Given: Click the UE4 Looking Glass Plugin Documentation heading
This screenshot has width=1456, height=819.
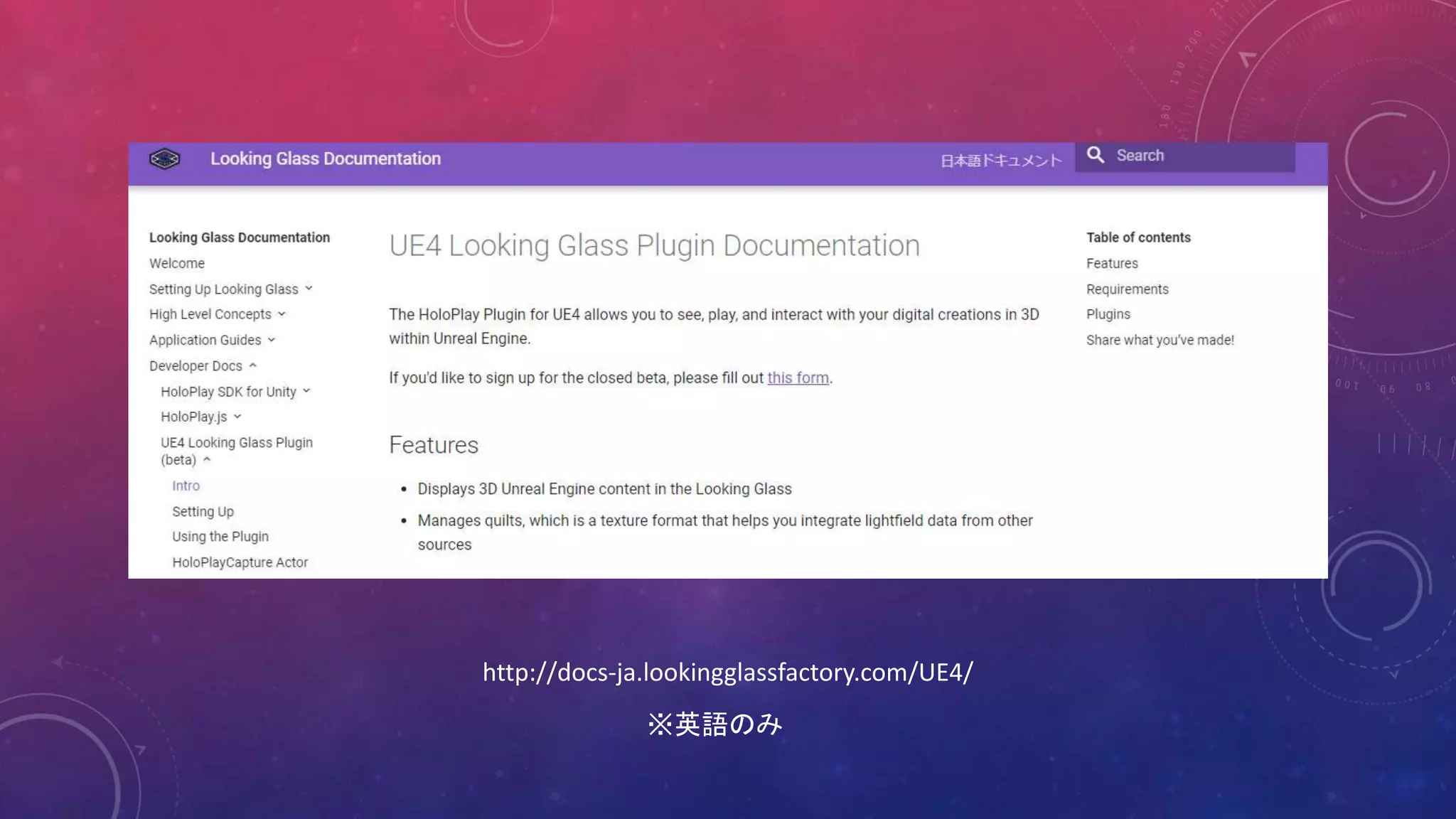Looking at the screenshot, I should 655,246.
